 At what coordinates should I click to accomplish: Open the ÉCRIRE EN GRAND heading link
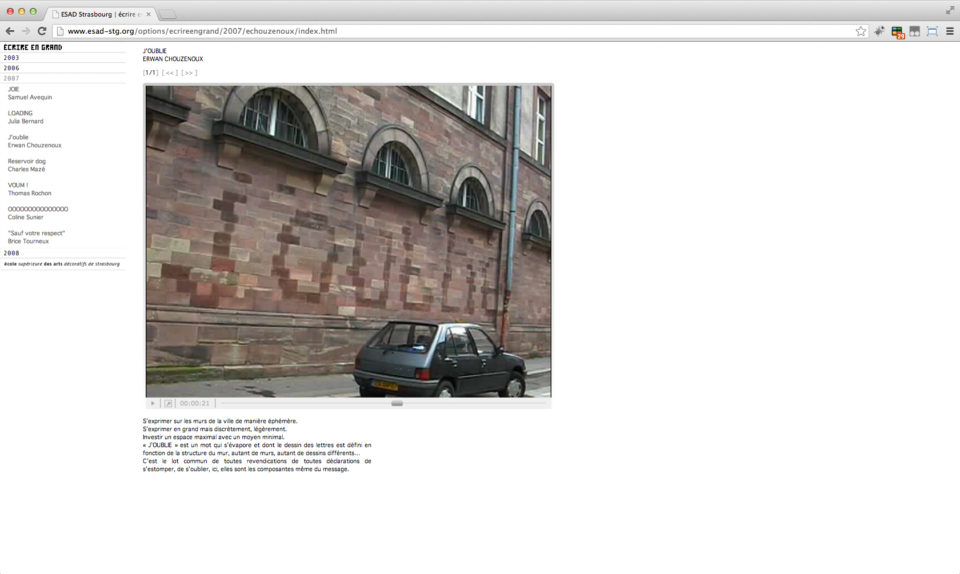33,47
